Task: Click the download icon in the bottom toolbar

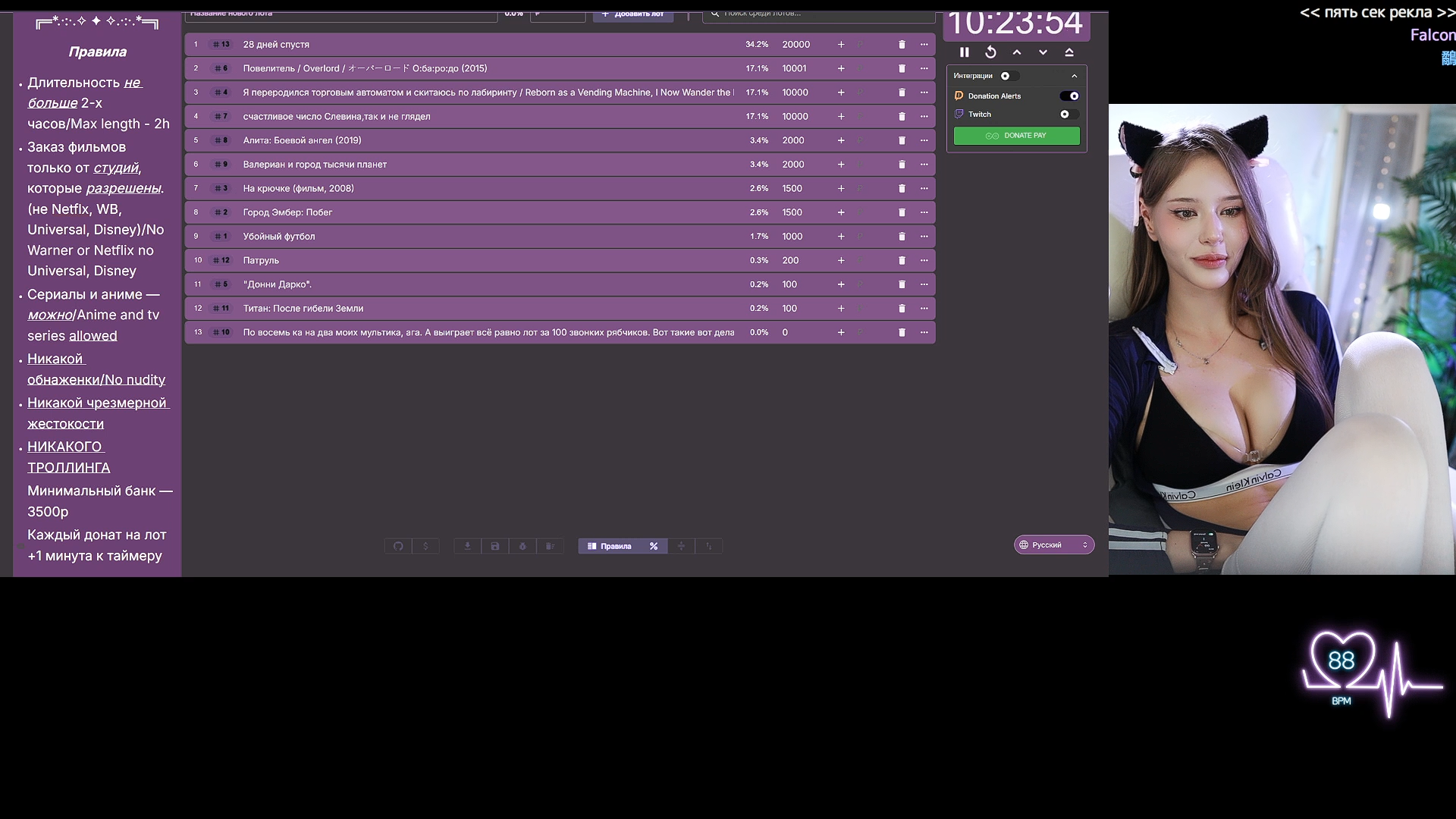Action: coord(468,546)
